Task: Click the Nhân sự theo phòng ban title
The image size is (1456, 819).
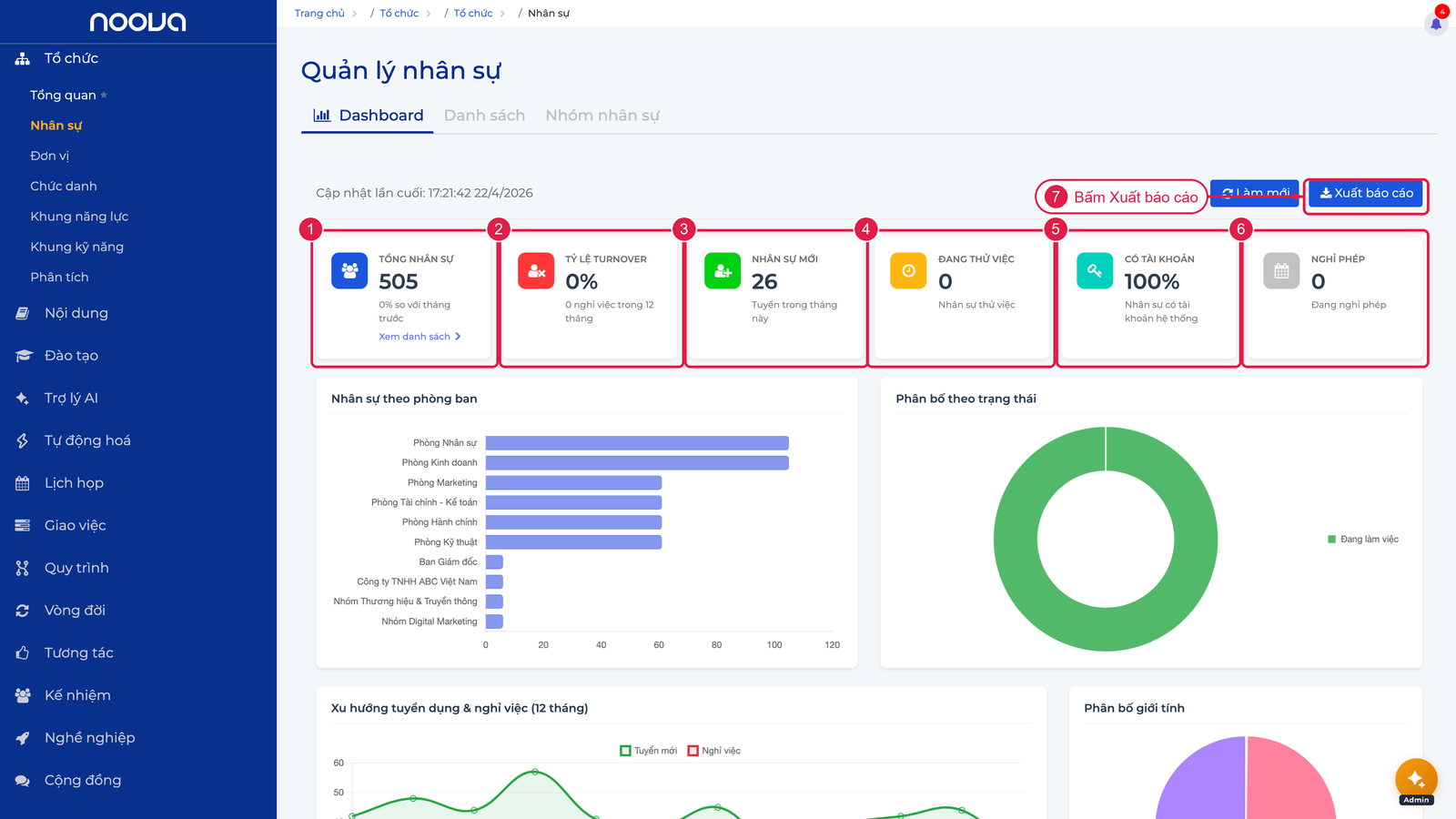Action: pos(404,399)
